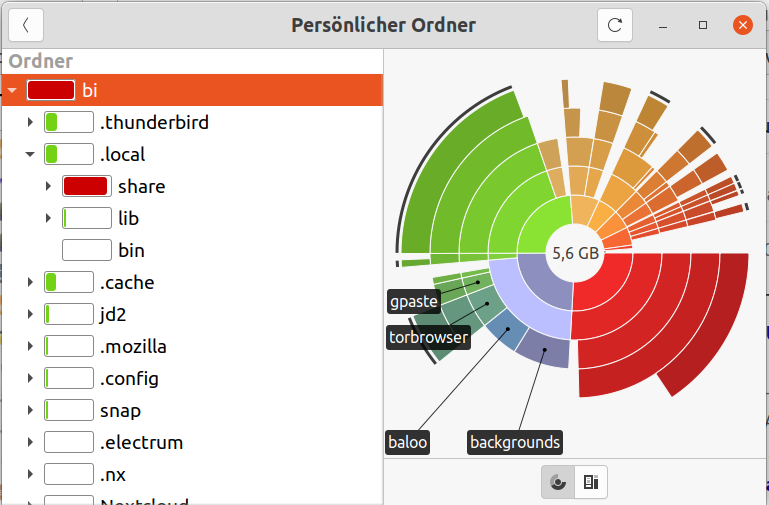The image size is (769, 505).
Task: Collapse the .local folder
Action: [x=30, y=155]
